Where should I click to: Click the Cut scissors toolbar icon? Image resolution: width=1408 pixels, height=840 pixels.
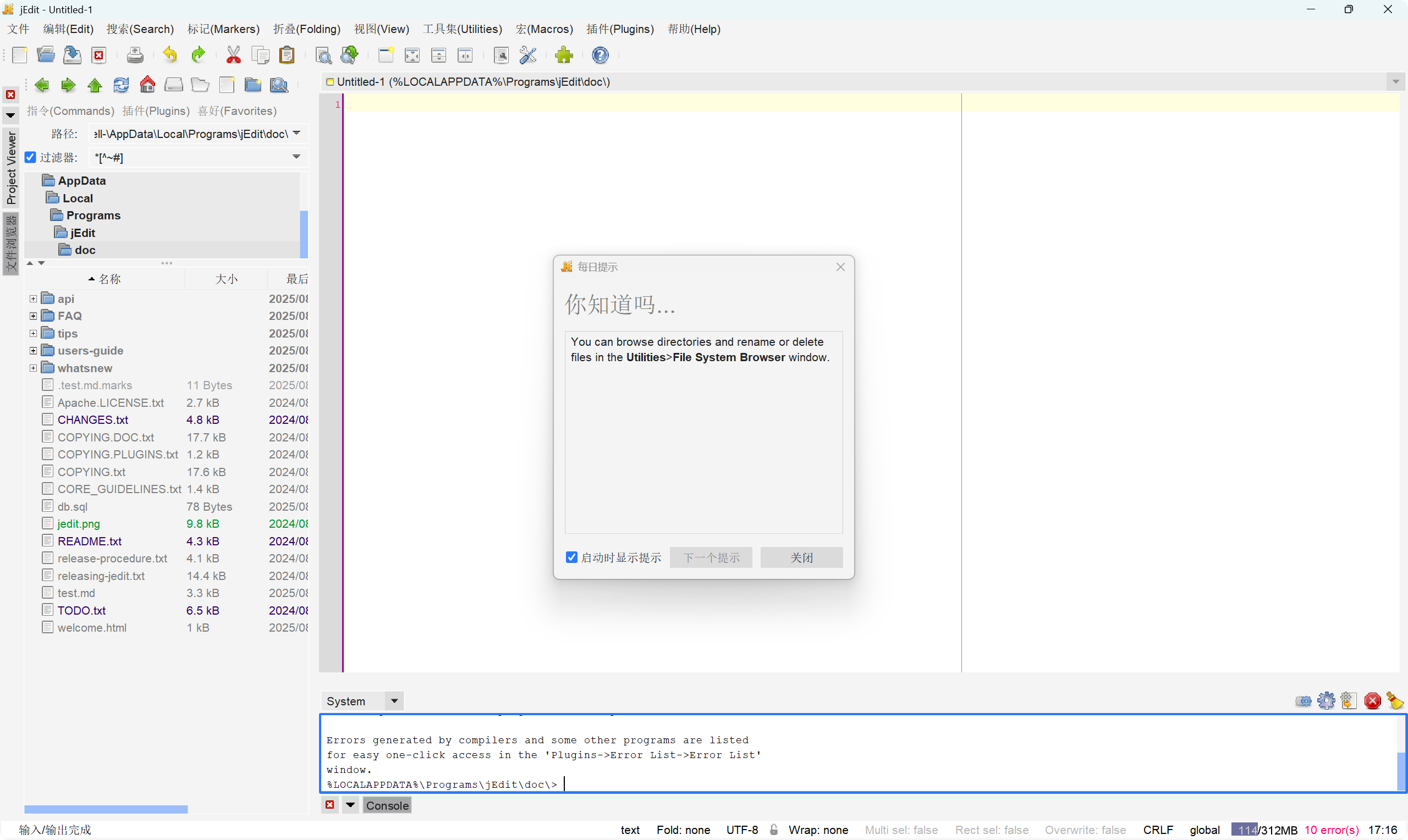(x=233, y=55)
